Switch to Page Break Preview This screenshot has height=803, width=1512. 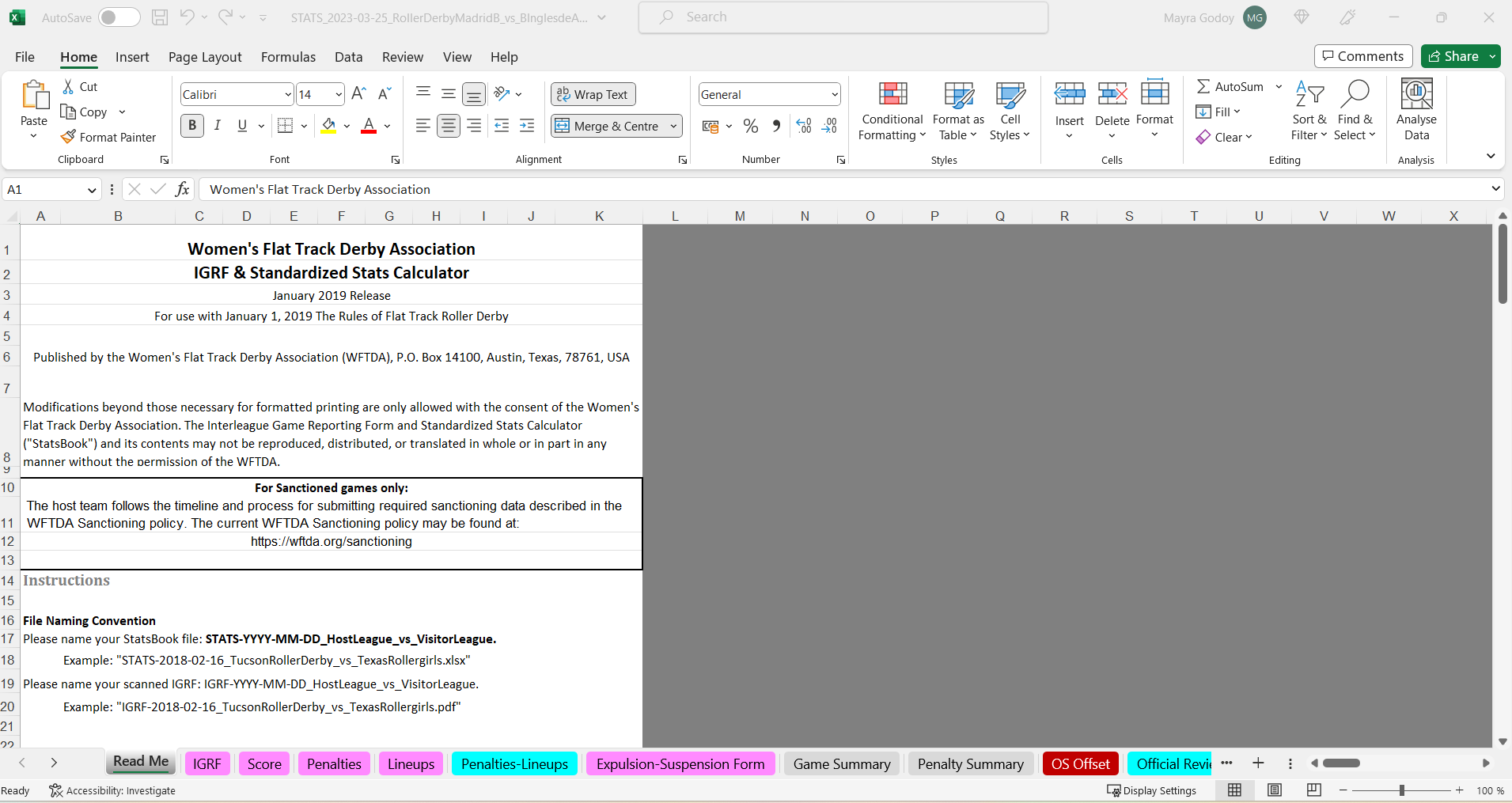[x=1314, y=790]
